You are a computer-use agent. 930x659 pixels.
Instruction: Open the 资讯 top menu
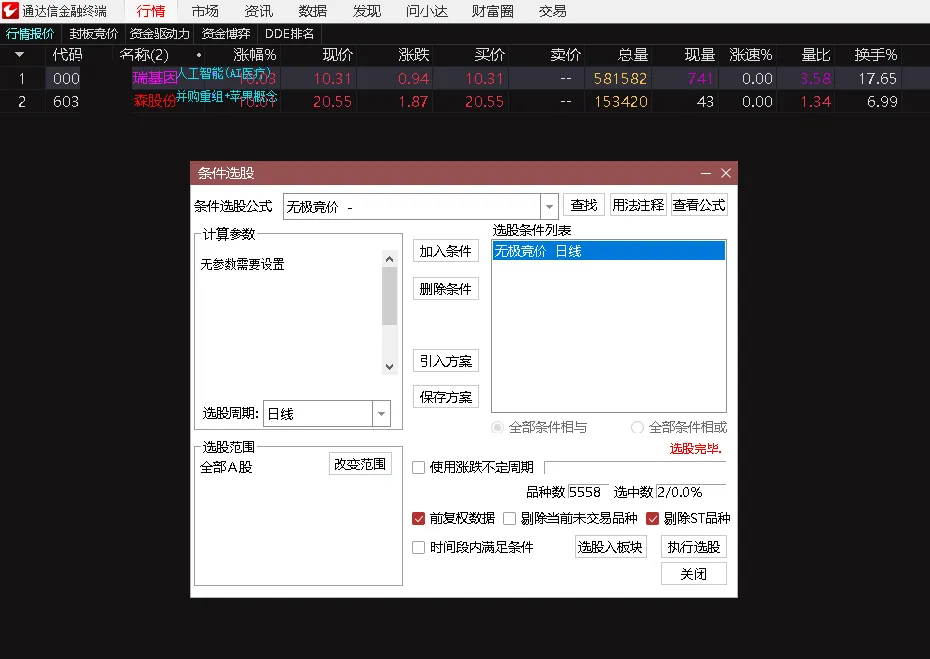[259, 11]
